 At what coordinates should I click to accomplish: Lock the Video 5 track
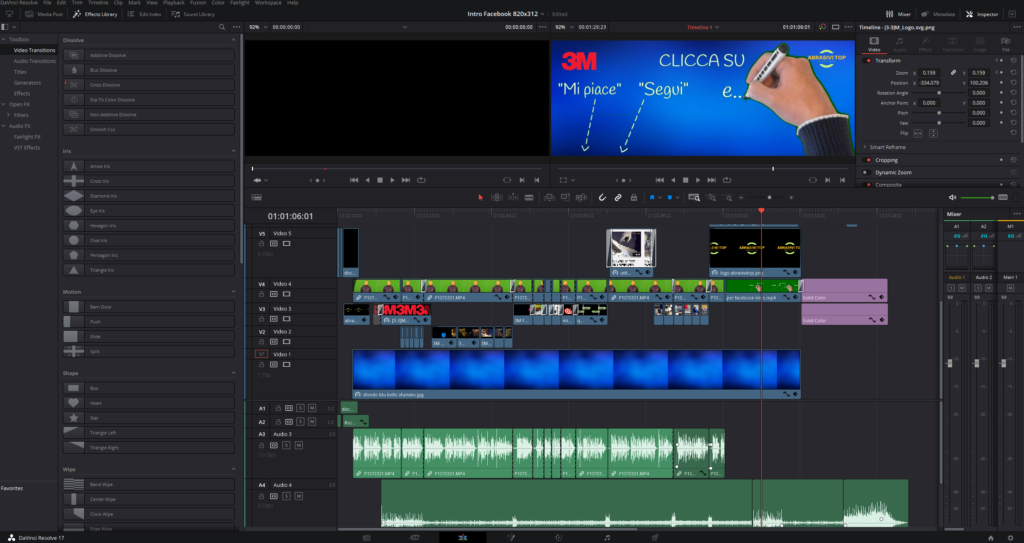pyautogui.click(x=261, y=244)
